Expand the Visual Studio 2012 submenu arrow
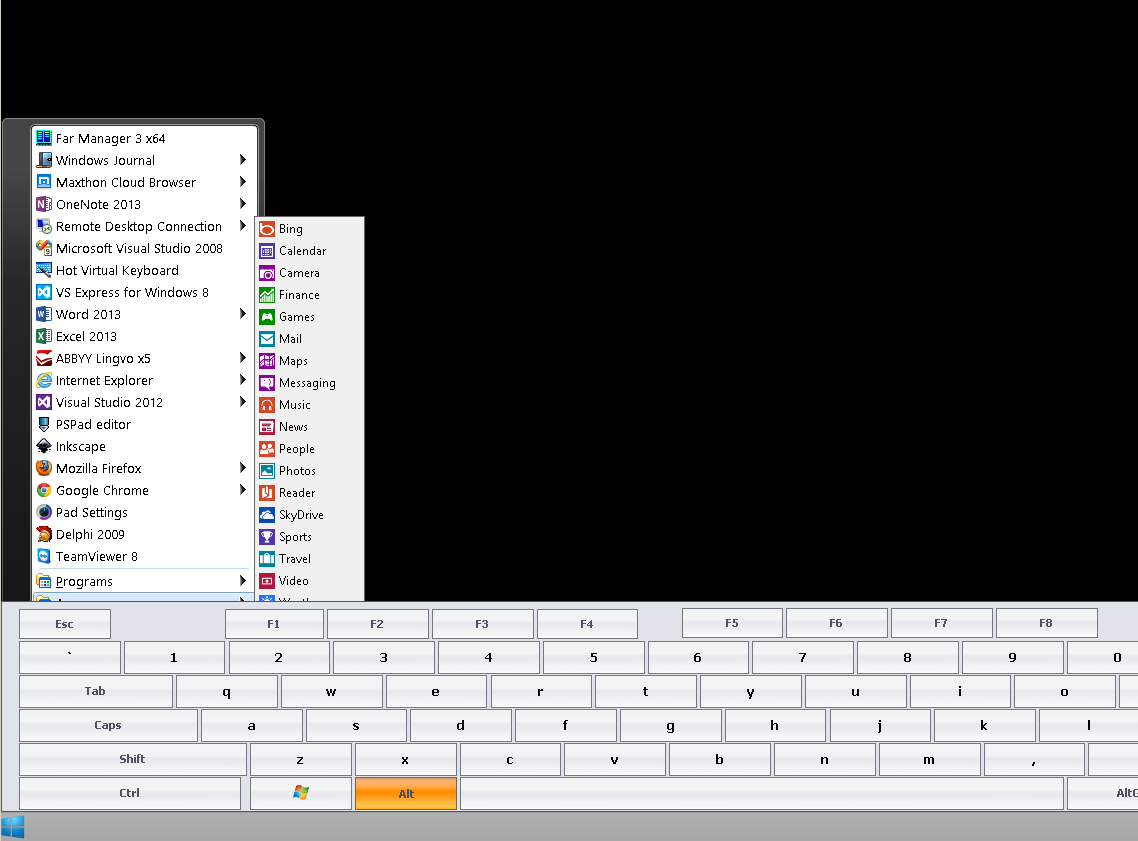This screenshot has width=1138, height=841. [243, 402]
